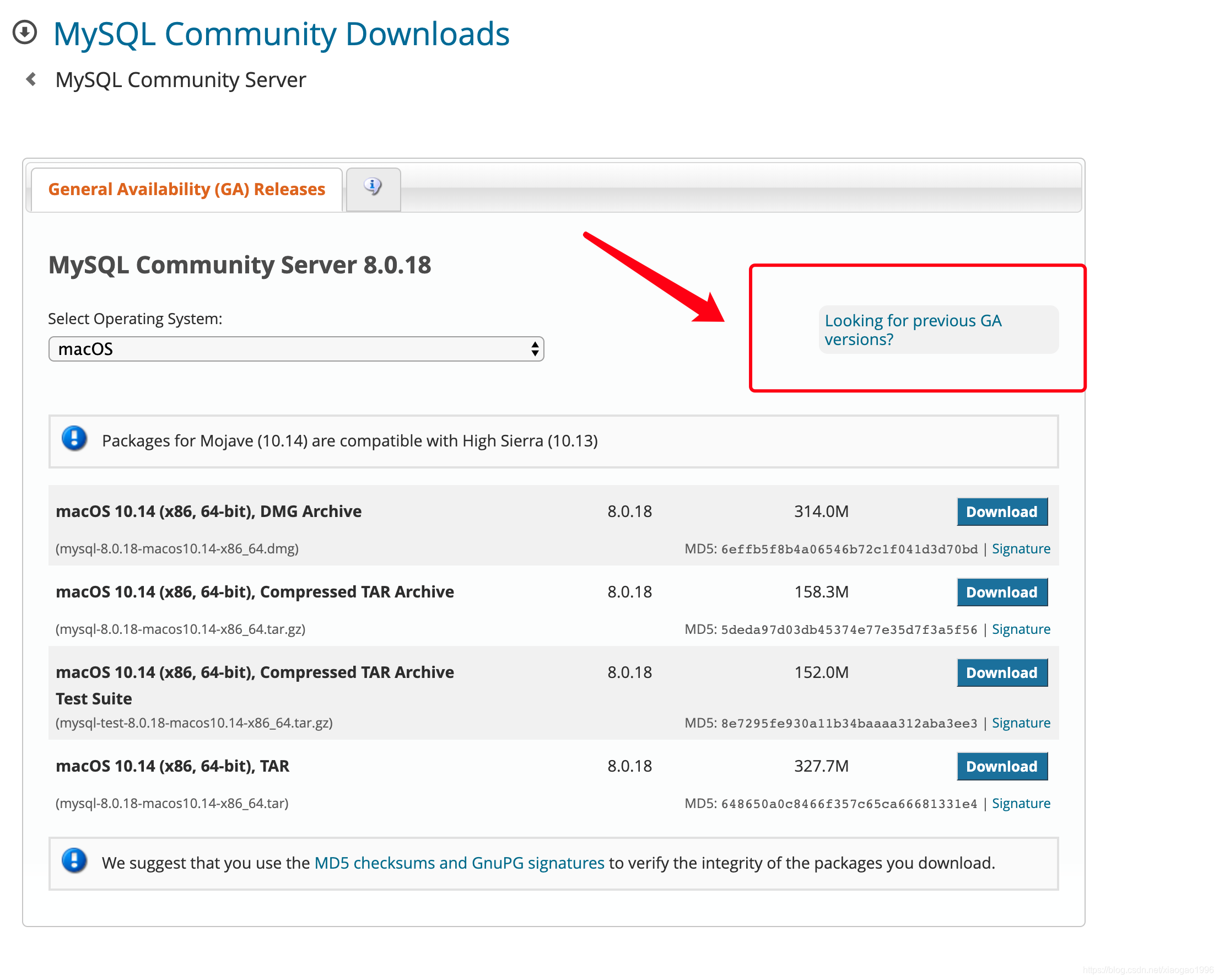Click MD5 hash 8e7295fe930a11b34baaaa312aba3ee3
This screenshot has height=980, width=1219.
point(849,723)
